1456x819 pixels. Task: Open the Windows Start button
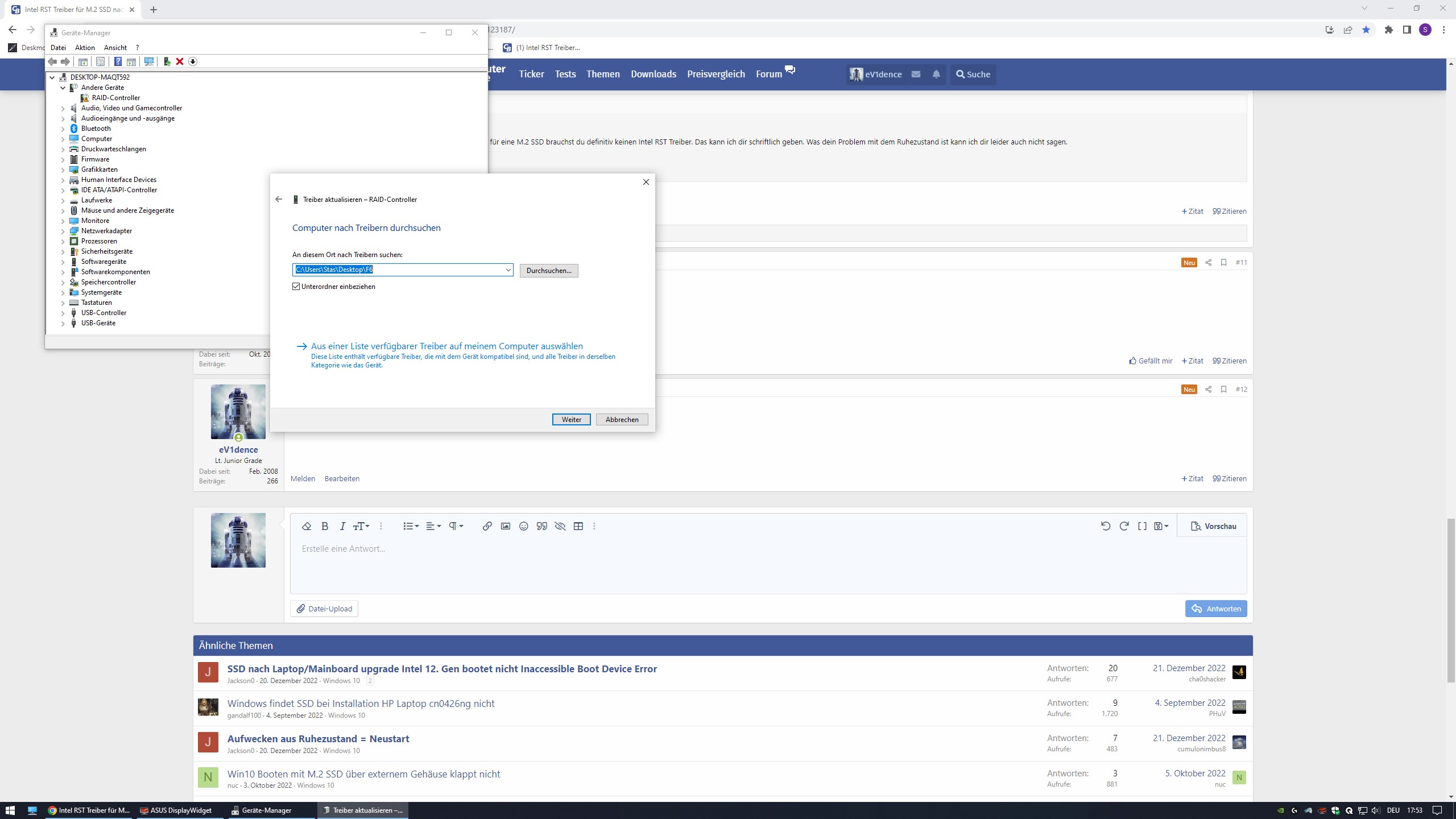point(10,810)
